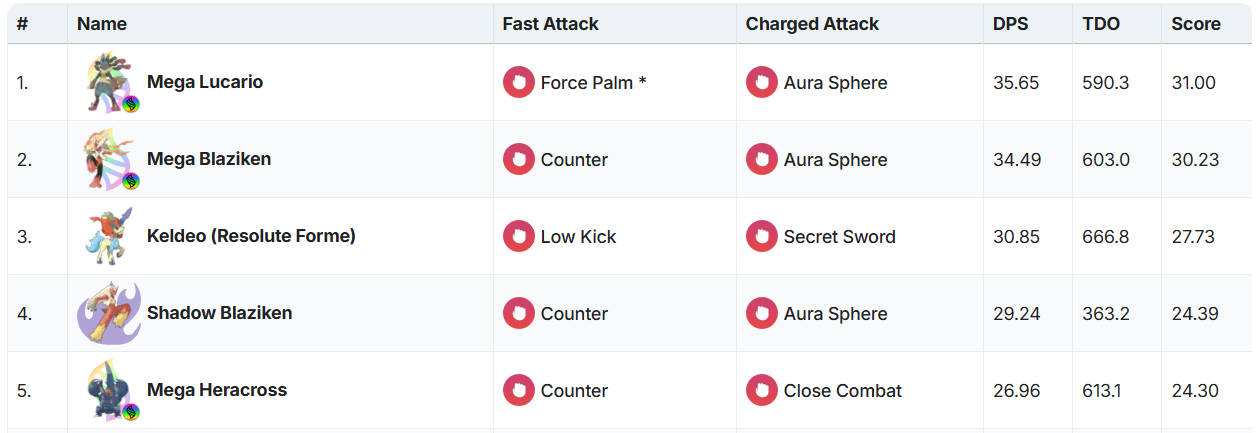Click the Mega Blaziken sprite icon
The height and width of the screenshot is (433, 1257).
tap(110, 159)
